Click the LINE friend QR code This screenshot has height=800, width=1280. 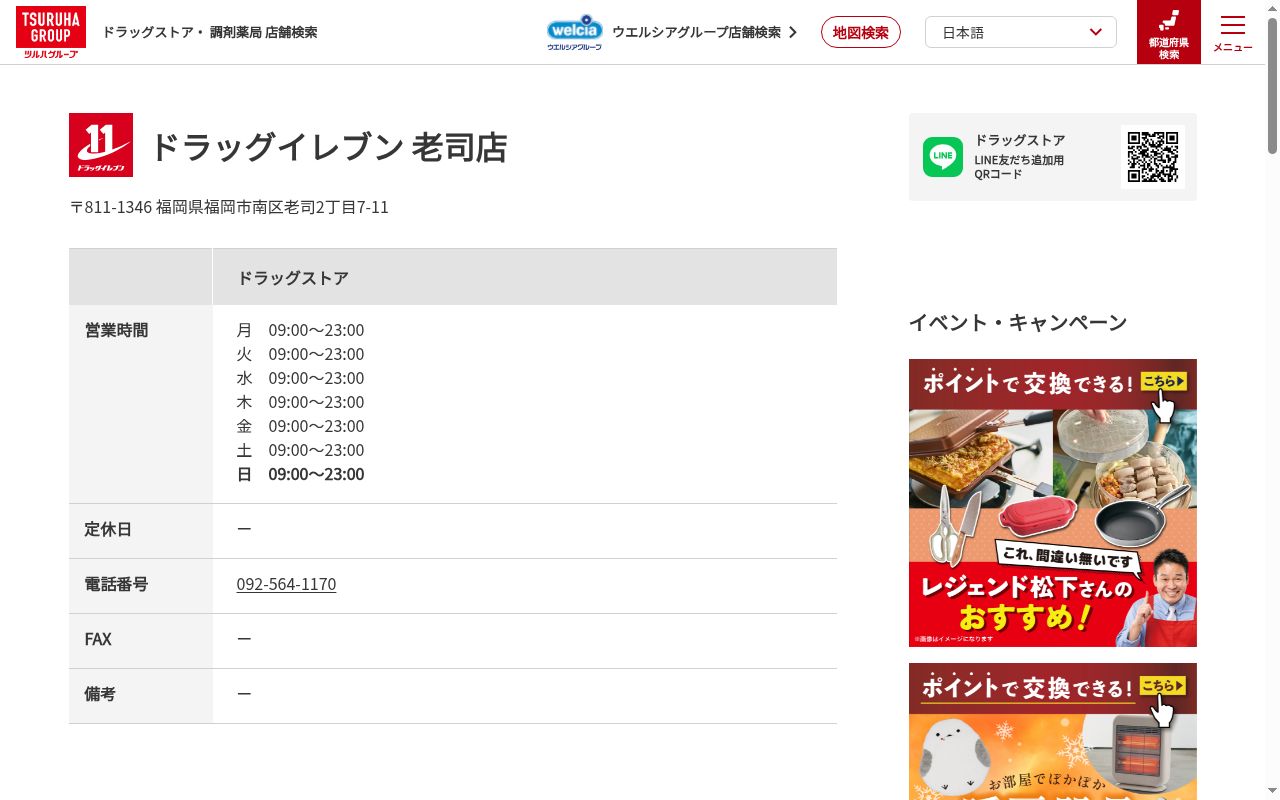(1153, 157)
